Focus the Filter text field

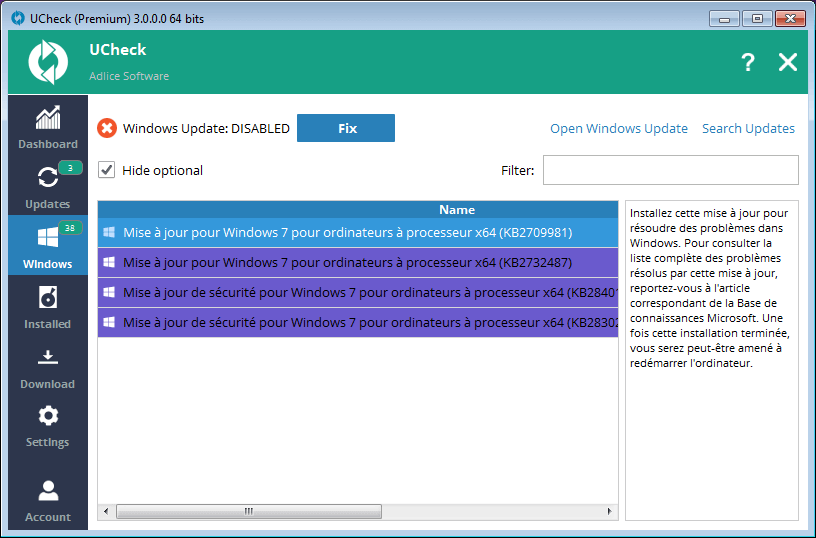coord(670,170)
